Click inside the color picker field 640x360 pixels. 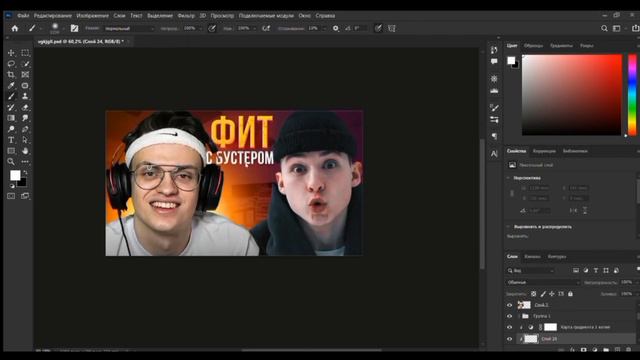[571, 95]
